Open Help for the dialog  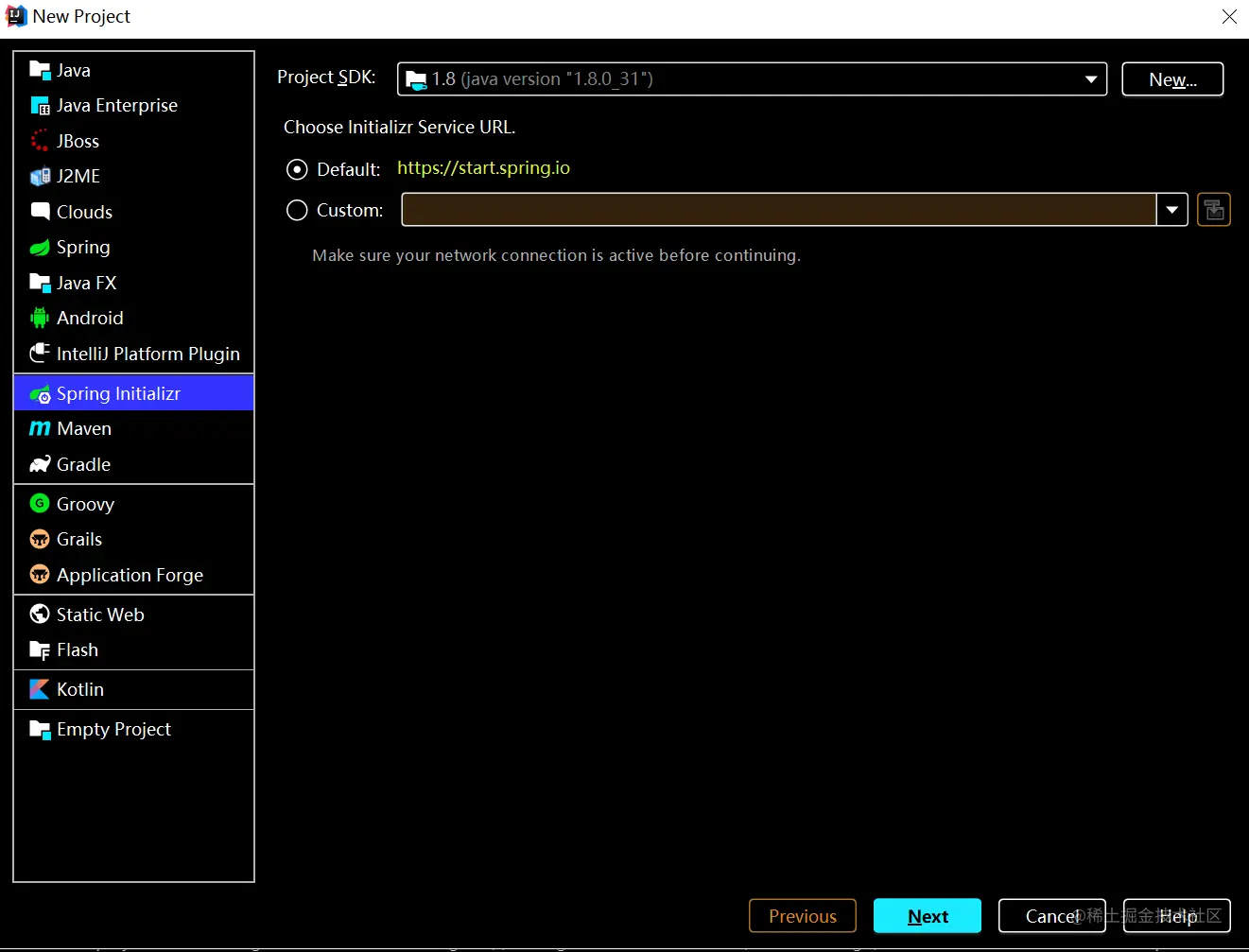1177,916
